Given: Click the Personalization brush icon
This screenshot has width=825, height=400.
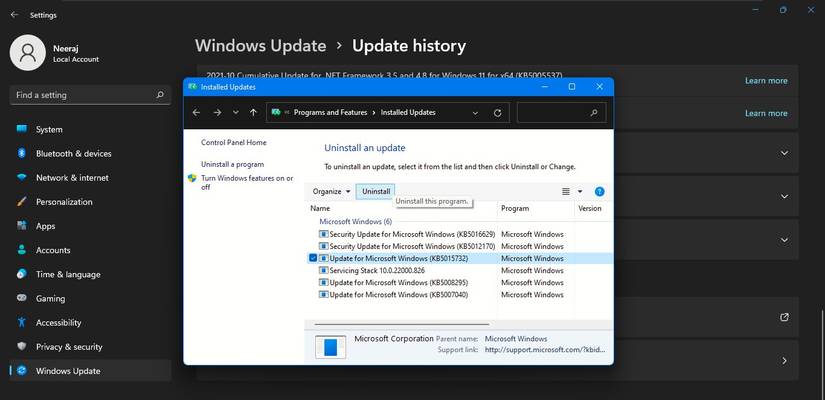Looking at the screenshot, I should [x=22, y=202].
